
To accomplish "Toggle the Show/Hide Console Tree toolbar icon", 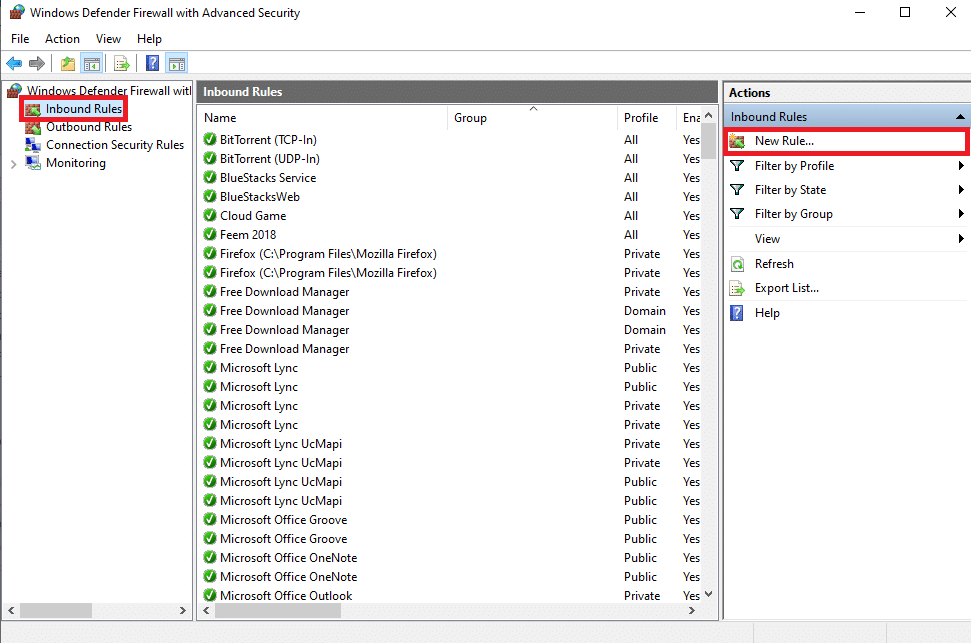I will coord(92,63).
